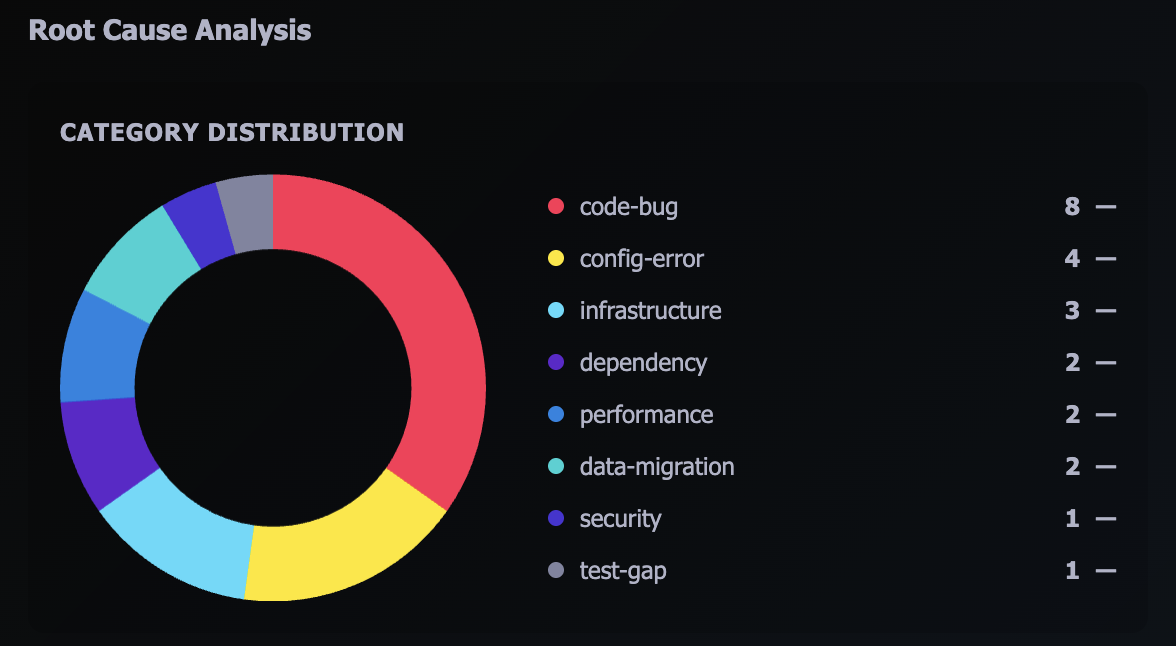Viewport: 1176px width, 646px height.
Task: Click the dependency legend label
Action: 643,363
